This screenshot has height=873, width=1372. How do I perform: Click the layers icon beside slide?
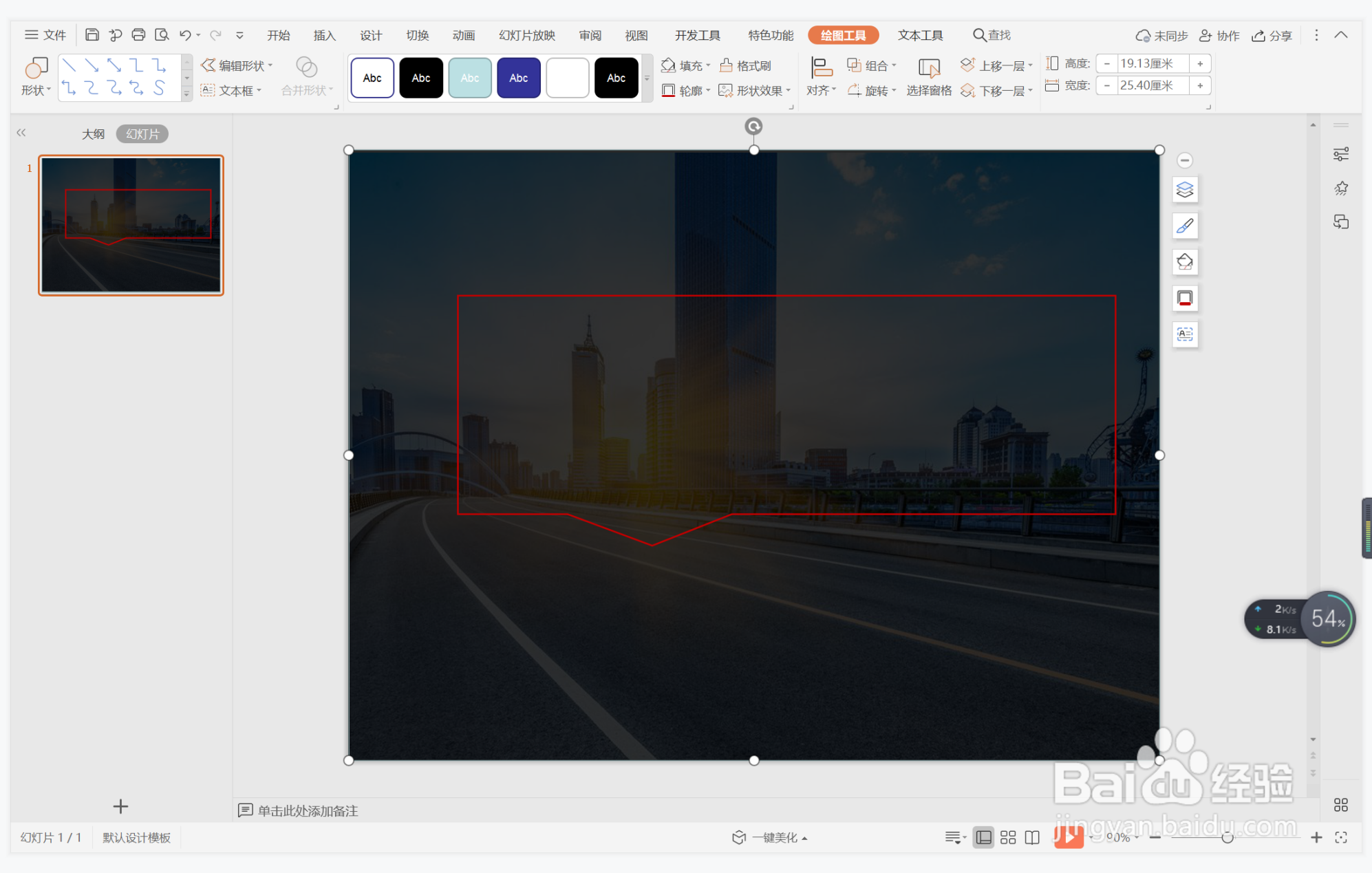(x=1185, y=190)
